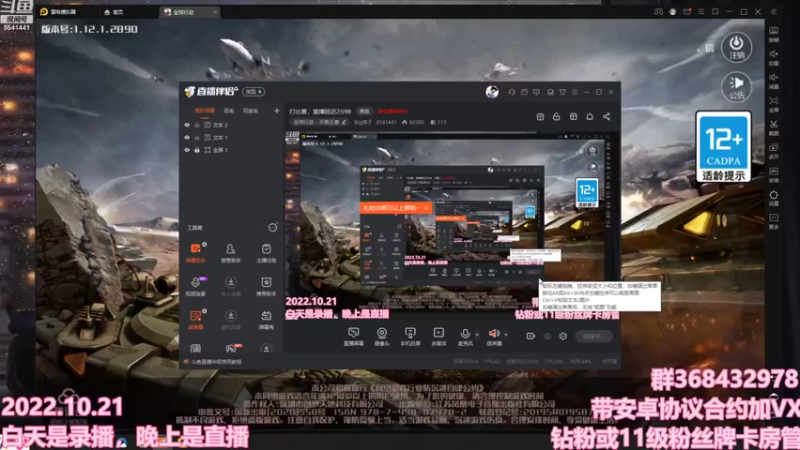Switch to the second scene tab
Screen dimensions: 800x450
(x=229, y=111)
